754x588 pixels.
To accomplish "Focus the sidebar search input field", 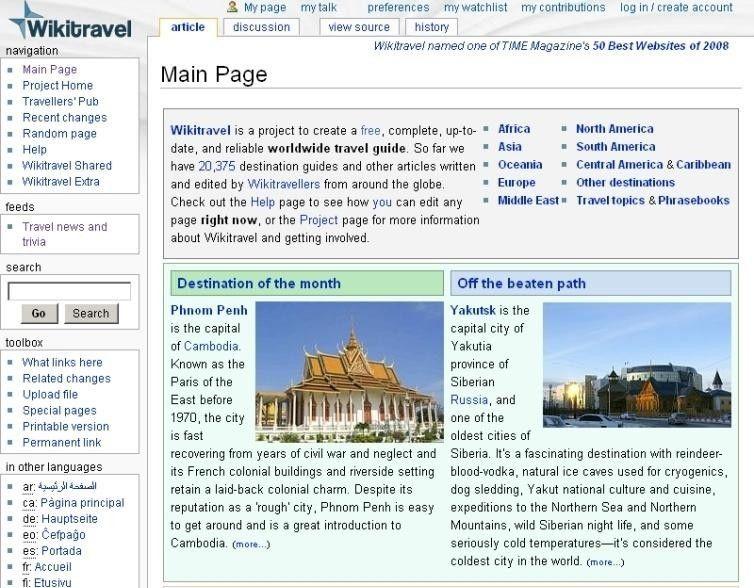I will click(x=69, y=291).
